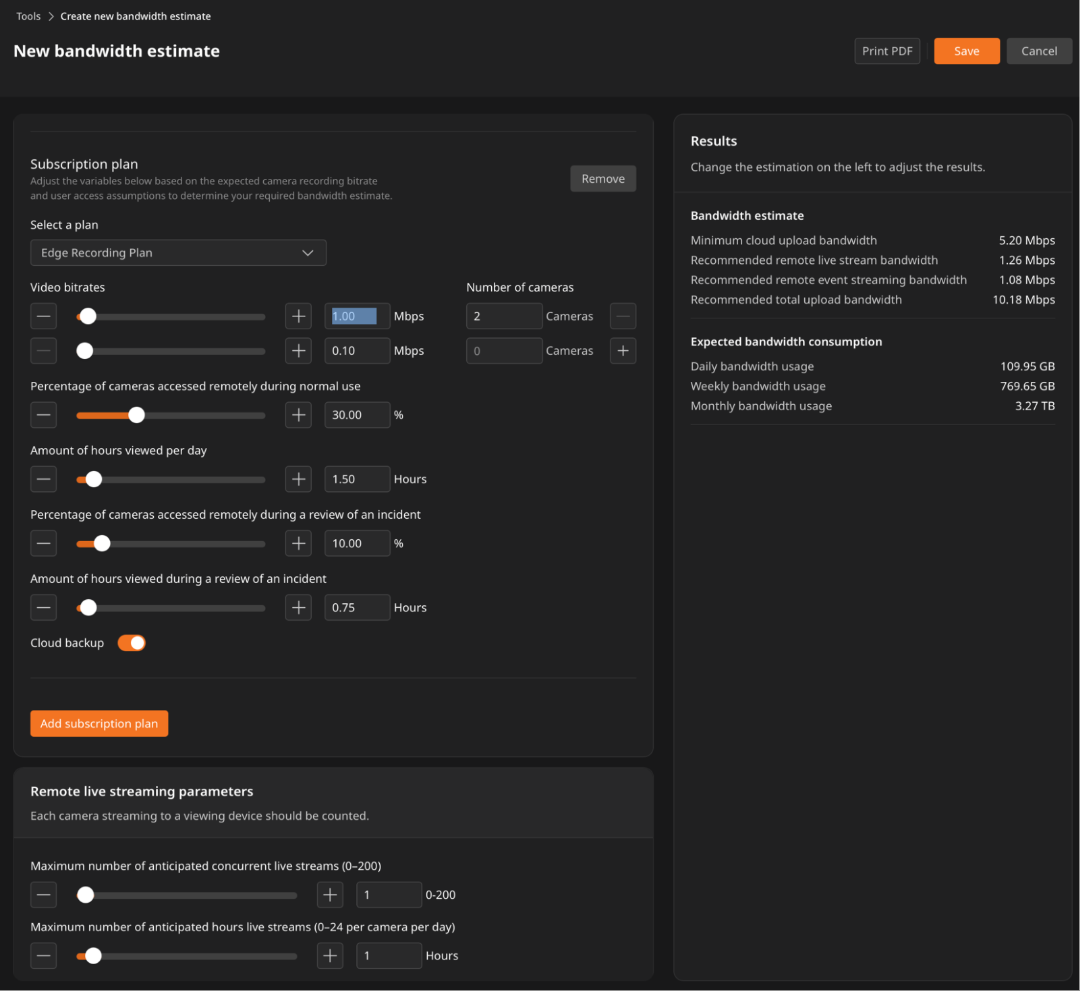Save the new bandwidth estimate
This screenshot has height=991, width=1080.
click(966, 51)
